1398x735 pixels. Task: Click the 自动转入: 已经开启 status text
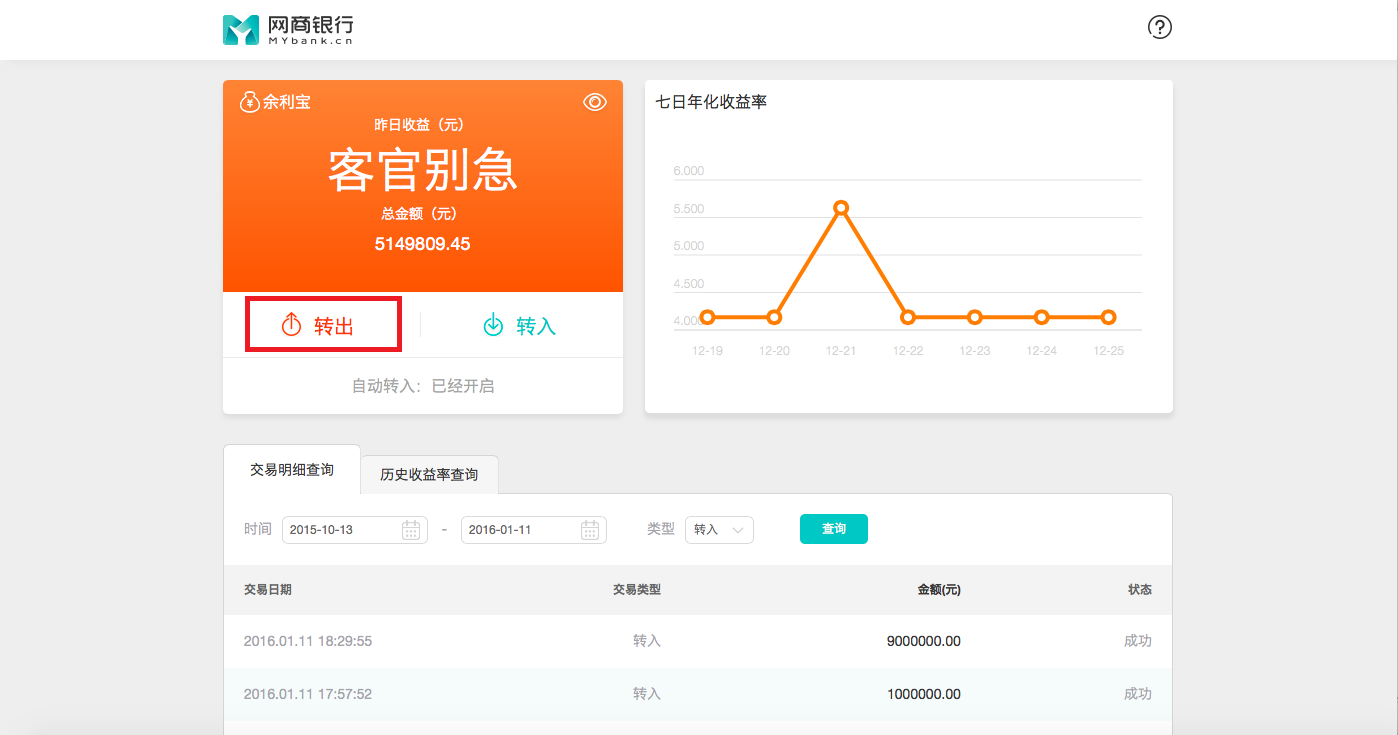[423, 386]
